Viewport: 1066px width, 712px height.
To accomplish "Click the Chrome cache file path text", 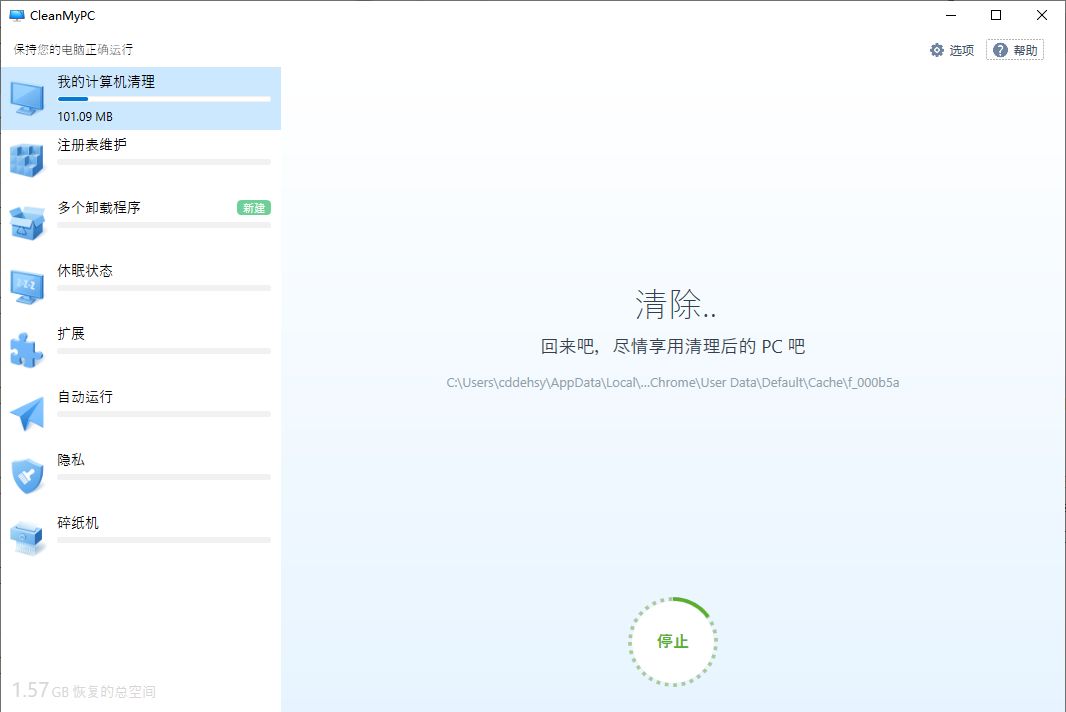I will tap(672, 382).
